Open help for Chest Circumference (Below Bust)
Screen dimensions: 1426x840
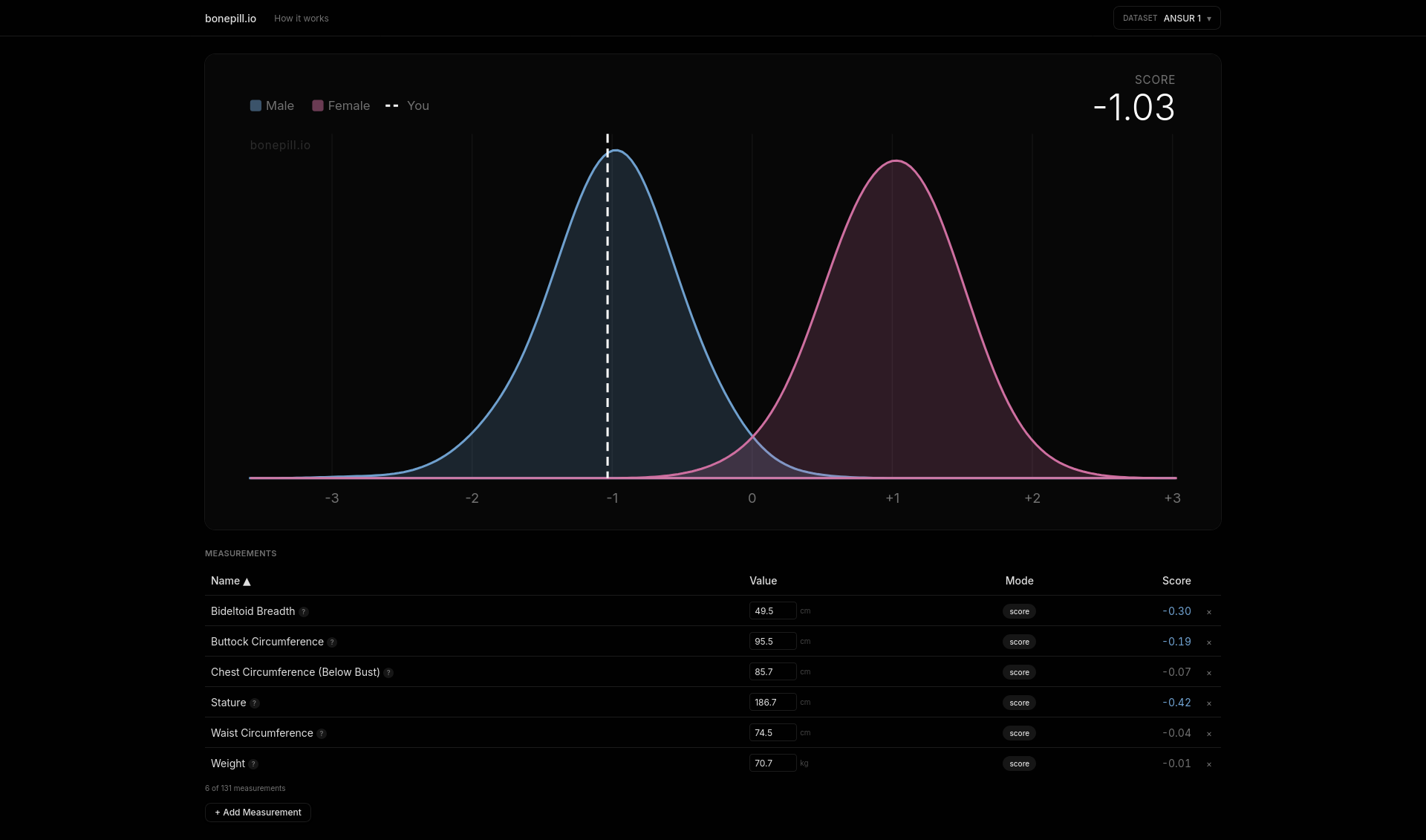tap(388, 673)
